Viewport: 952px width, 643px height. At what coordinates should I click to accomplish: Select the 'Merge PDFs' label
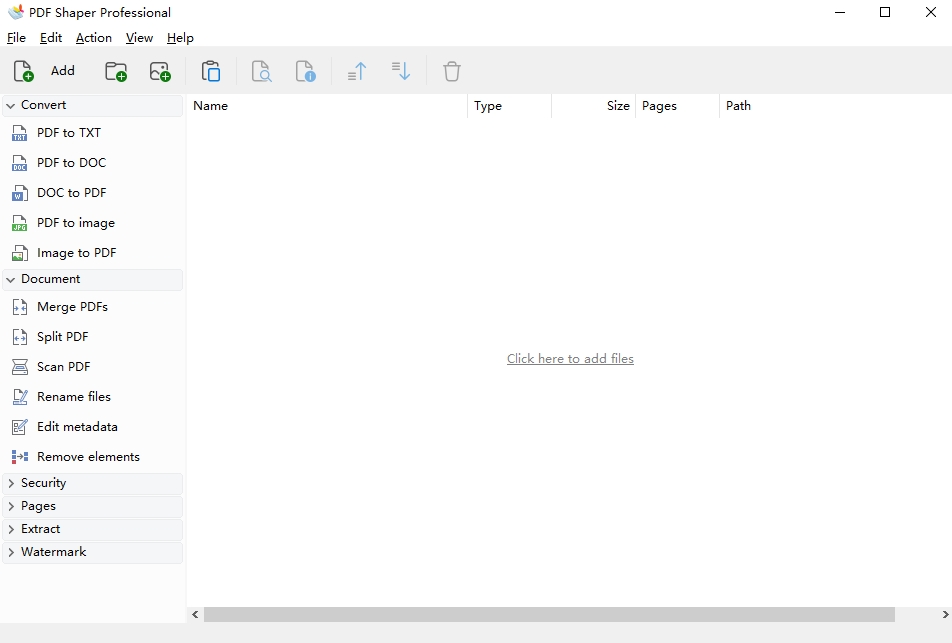tap(72, 307)
